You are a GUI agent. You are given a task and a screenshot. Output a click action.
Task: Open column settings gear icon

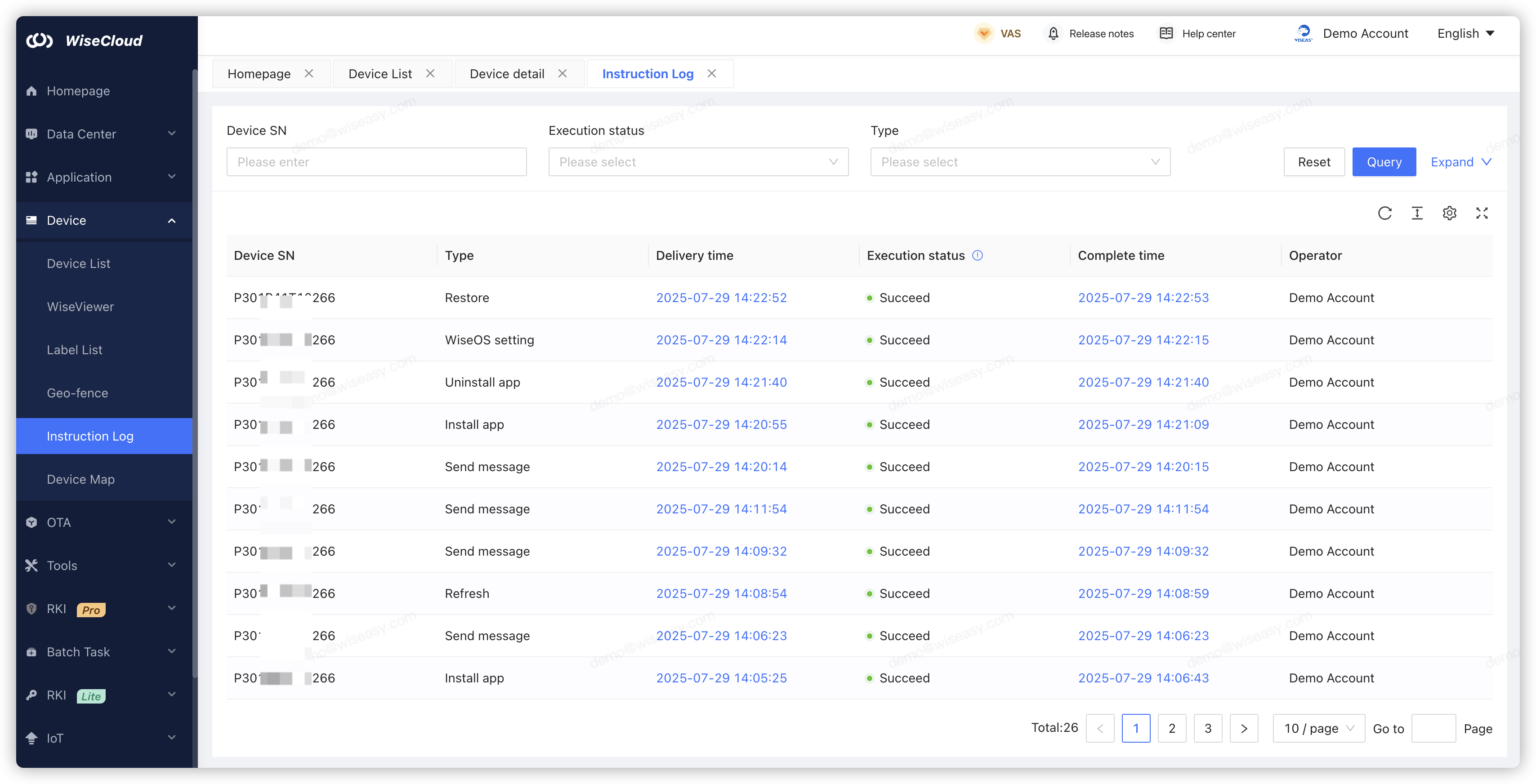(x=1450, y=214)
